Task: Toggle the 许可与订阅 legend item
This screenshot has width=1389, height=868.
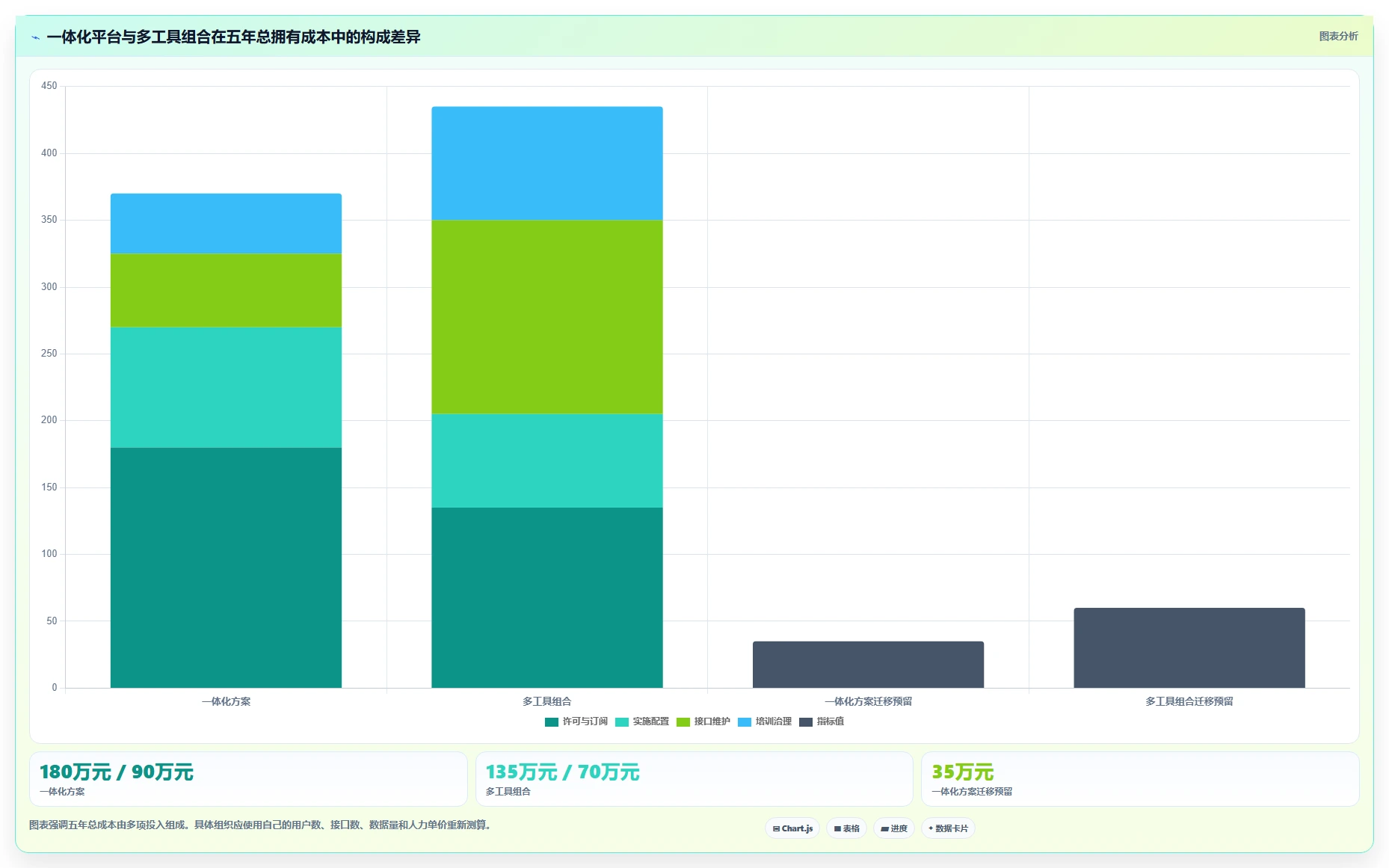Action: click(576, 721)
